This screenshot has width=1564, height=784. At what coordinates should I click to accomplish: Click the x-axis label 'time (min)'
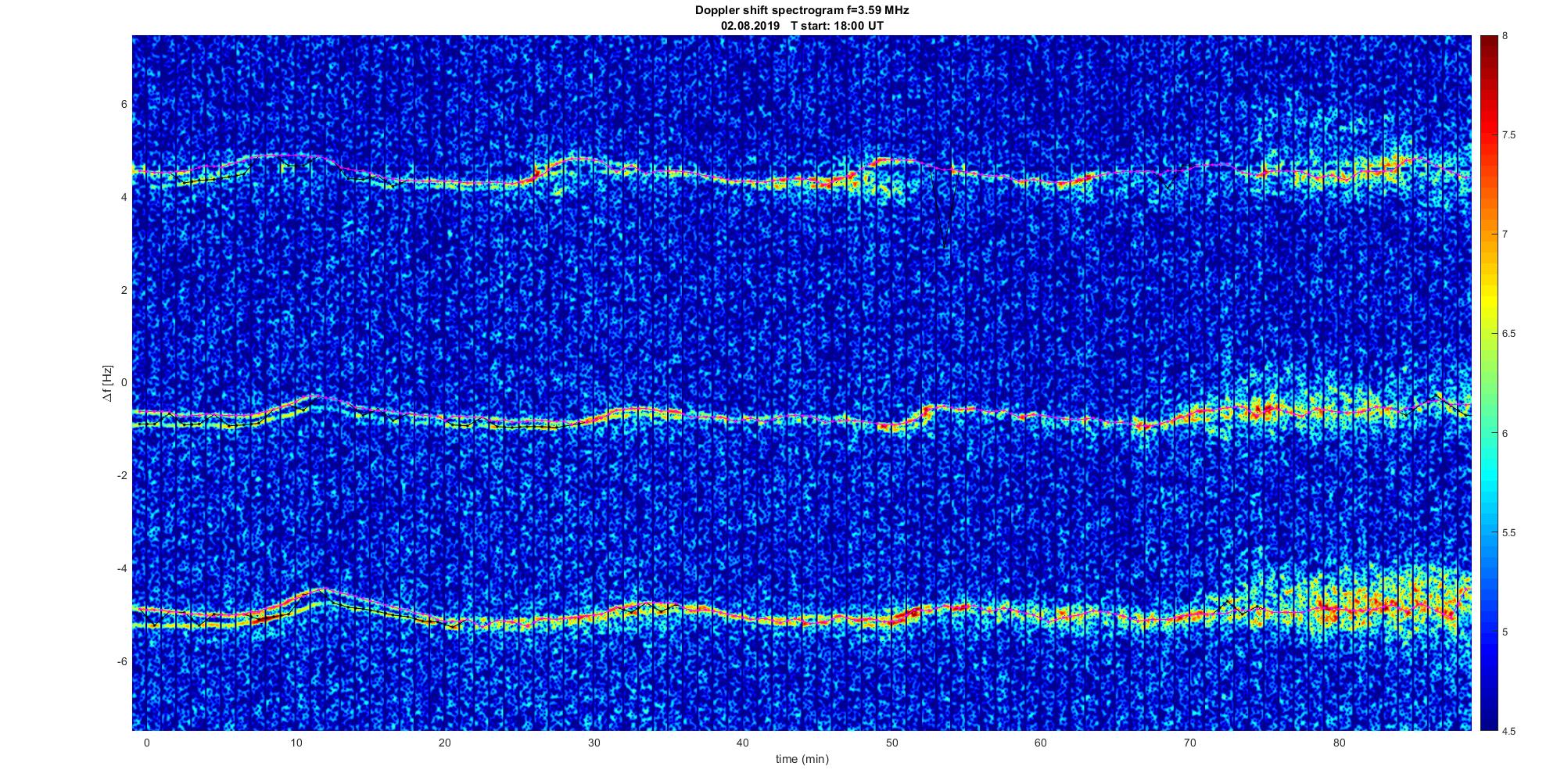point(802,759)
